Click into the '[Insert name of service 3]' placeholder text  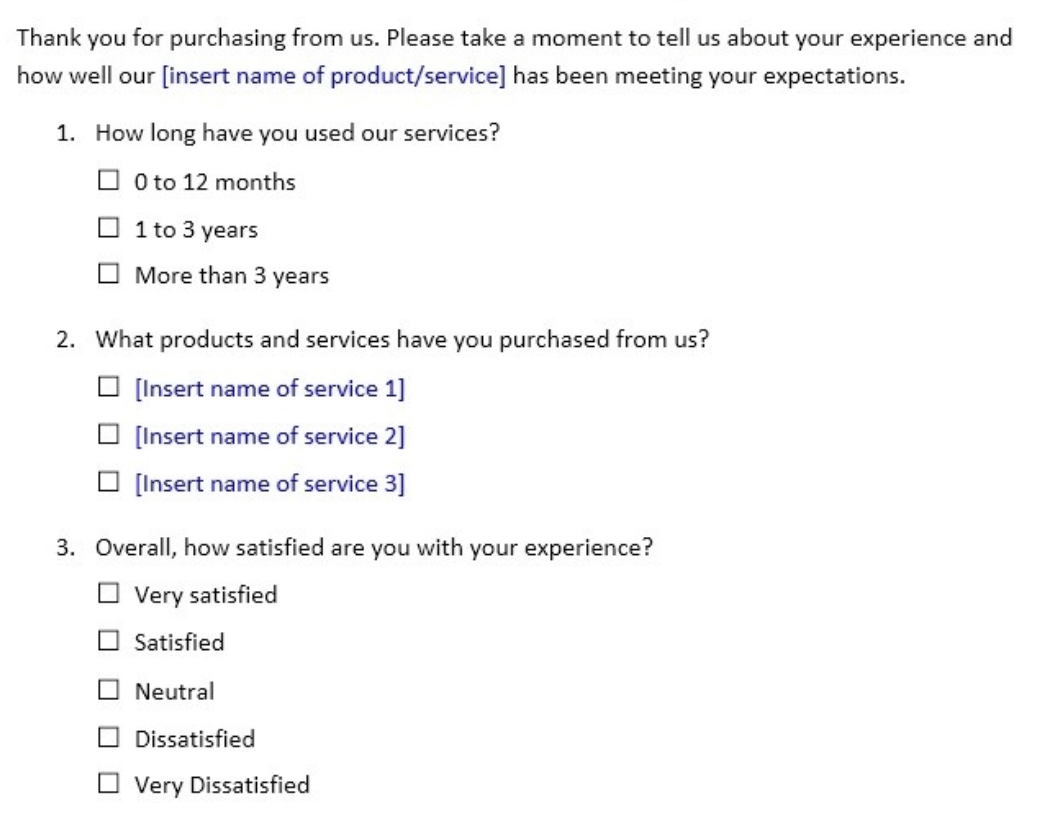click(269, 484)
